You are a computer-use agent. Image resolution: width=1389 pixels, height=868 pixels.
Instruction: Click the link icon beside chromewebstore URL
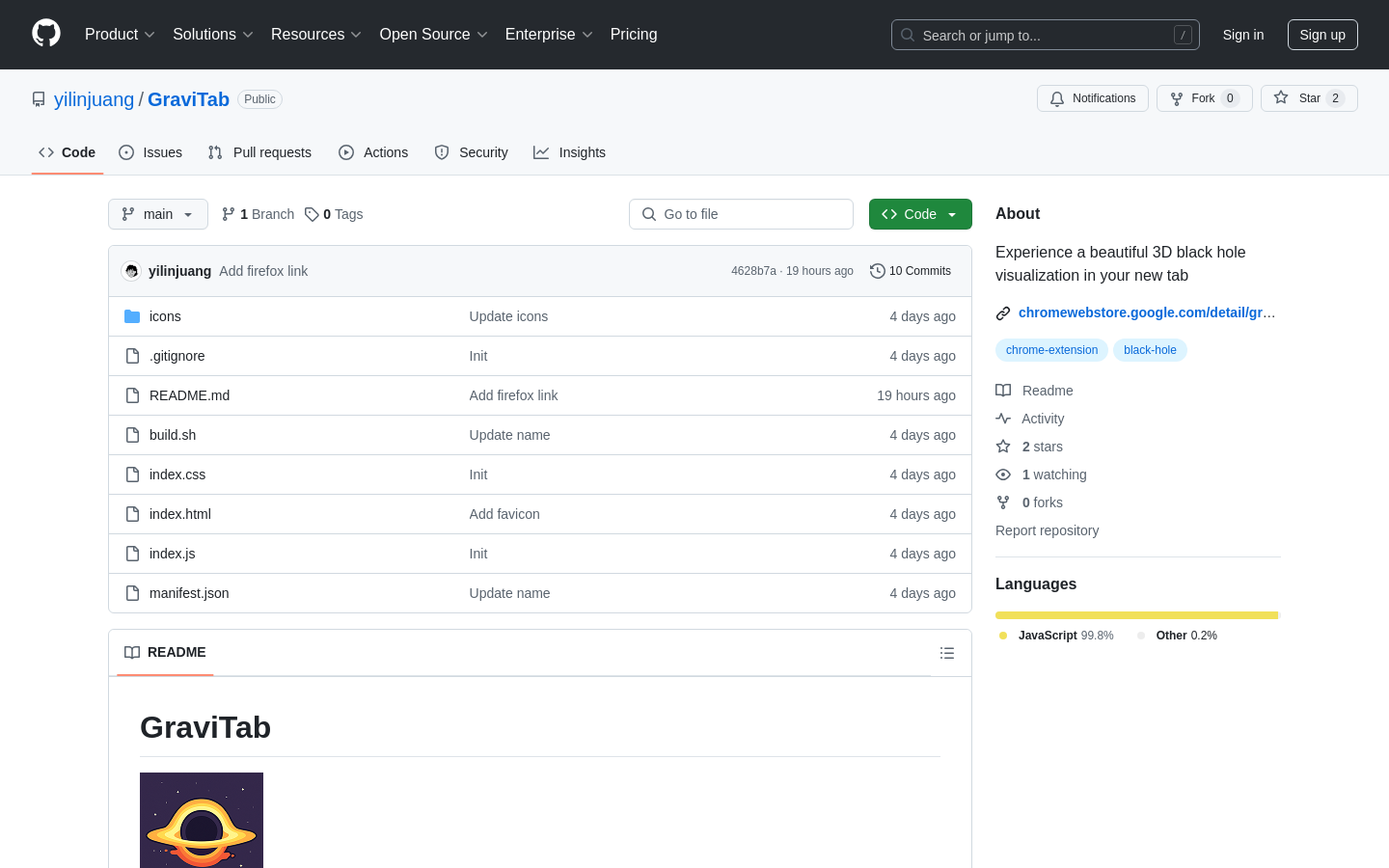point(1003,312)
